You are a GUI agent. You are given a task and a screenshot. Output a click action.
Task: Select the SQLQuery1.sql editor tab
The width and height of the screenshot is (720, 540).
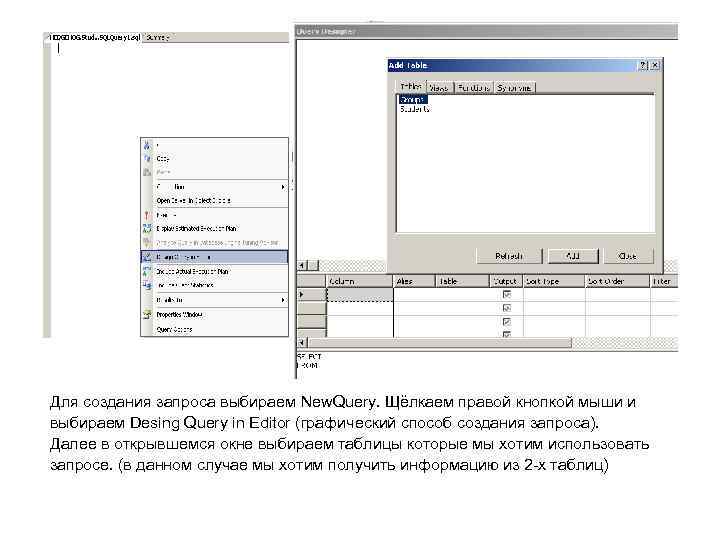94,37
